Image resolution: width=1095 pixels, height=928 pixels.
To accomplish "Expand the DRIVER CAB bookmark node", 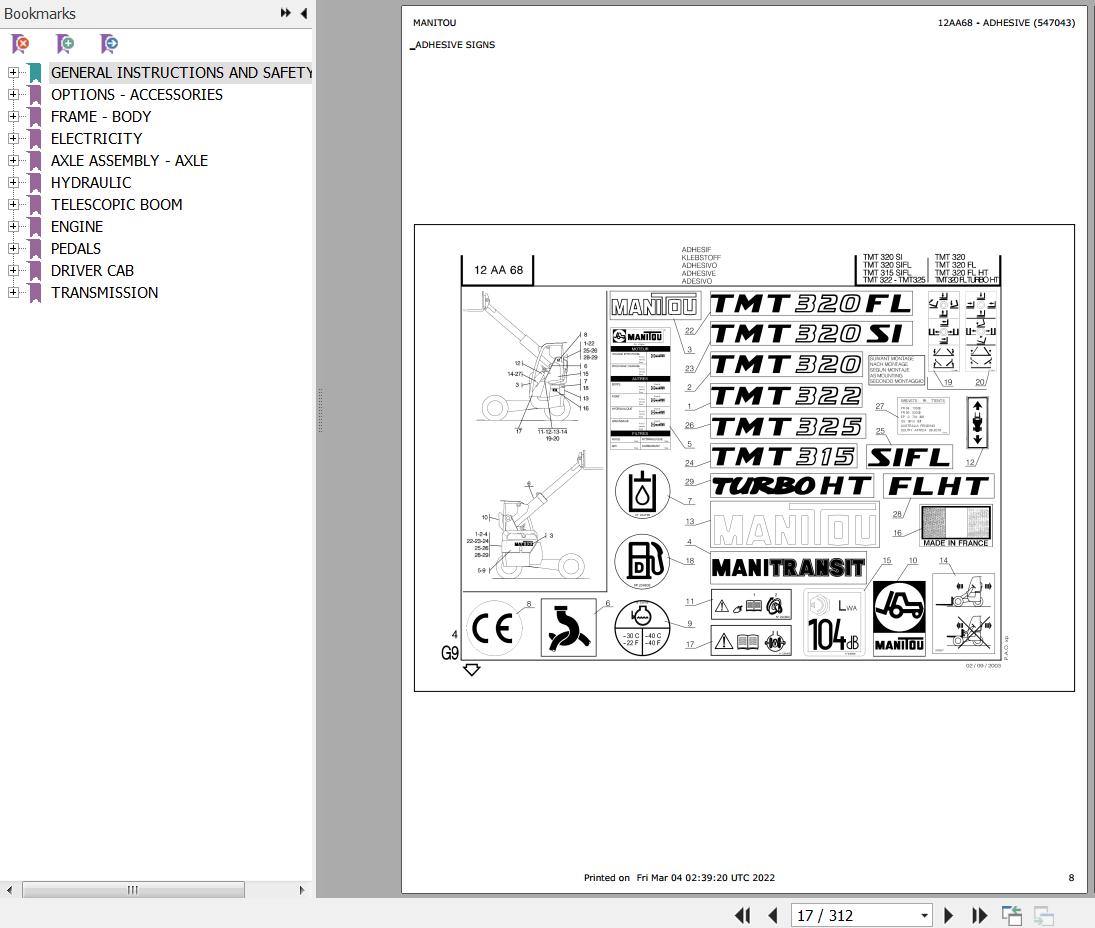I will (x=13, y=270).
